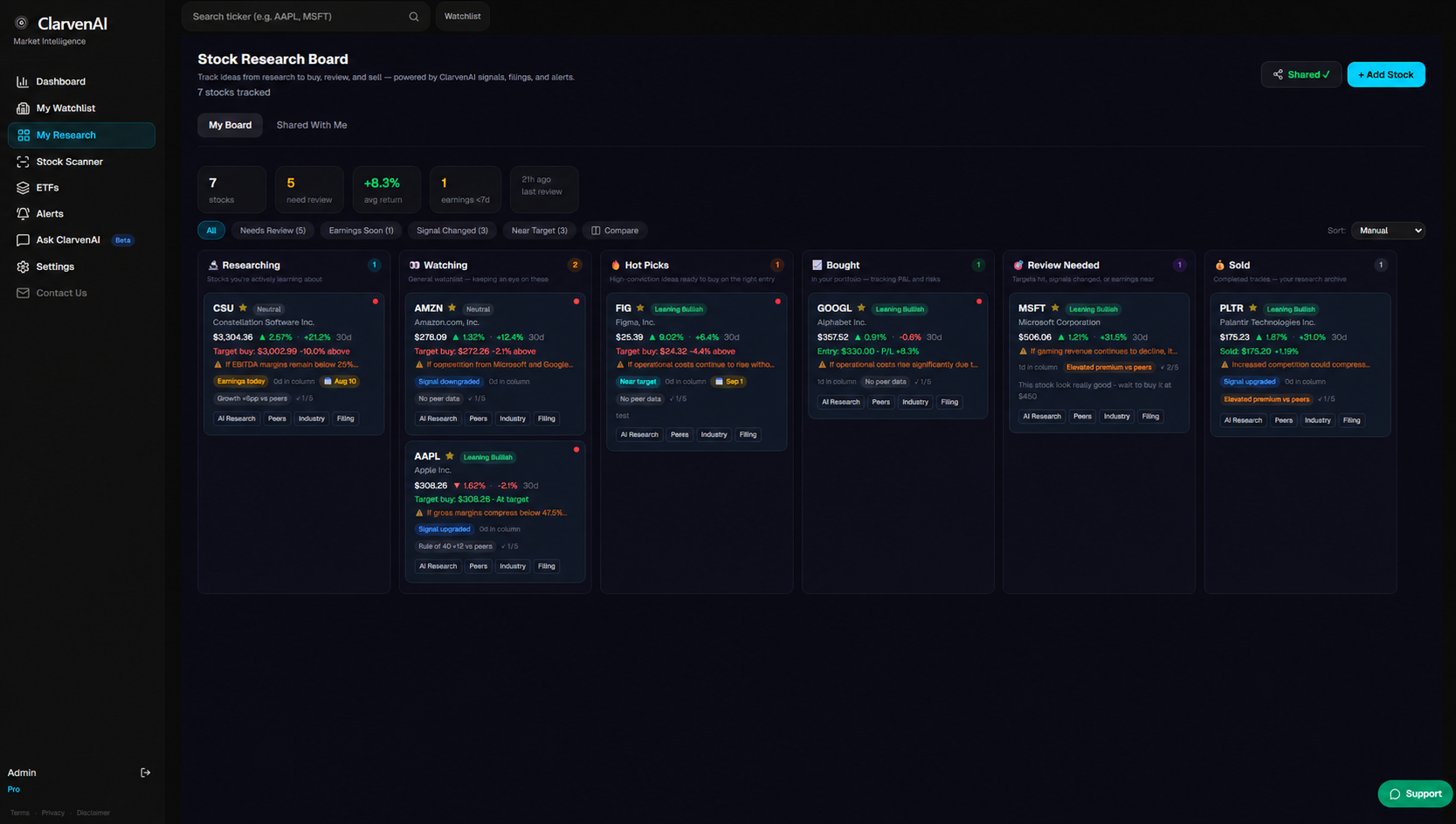The image size is (1456, 824).
Task: Click the avg return +8.3% stat card
Action: pos(387,190)
